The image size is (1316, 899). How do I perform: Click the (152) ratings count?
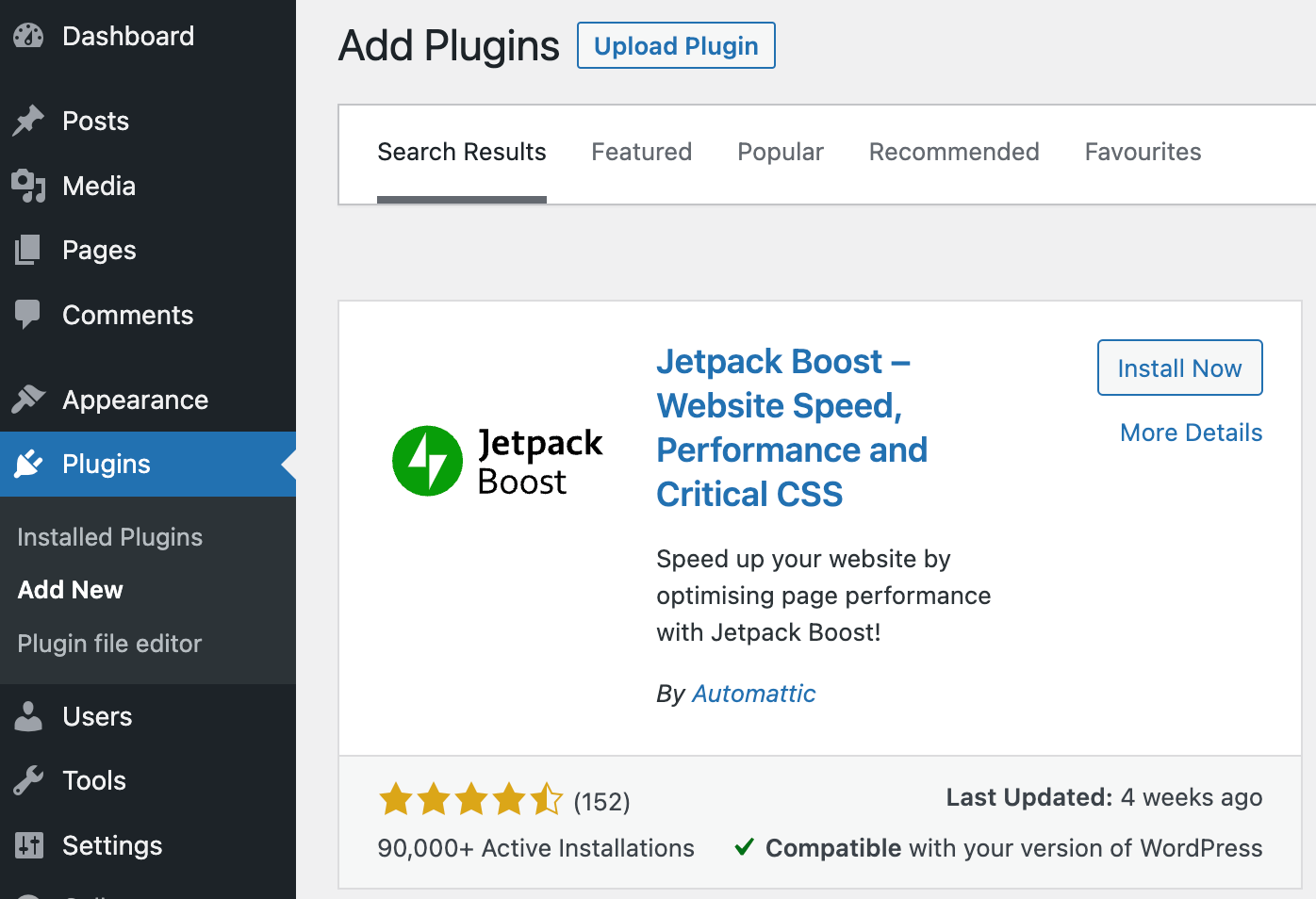click(x=601, y=802)
